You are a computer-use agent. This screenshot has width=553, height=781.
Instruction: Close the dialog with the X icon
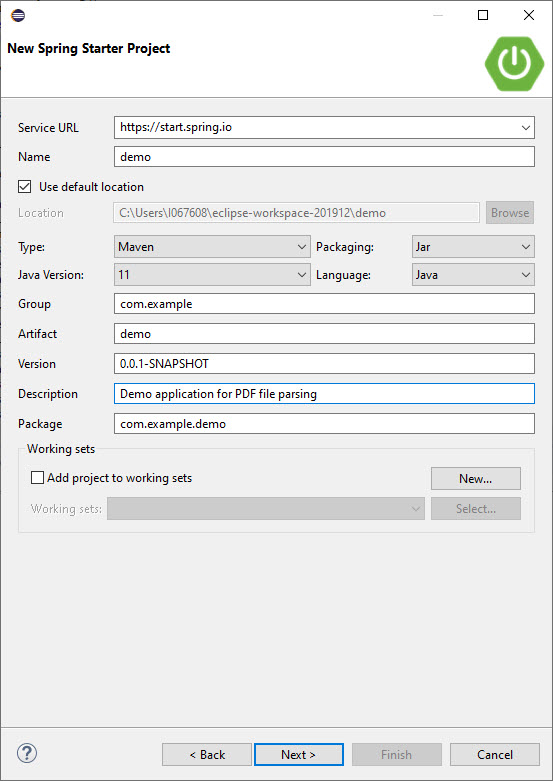pyautogui.click(x=529, y=15)
